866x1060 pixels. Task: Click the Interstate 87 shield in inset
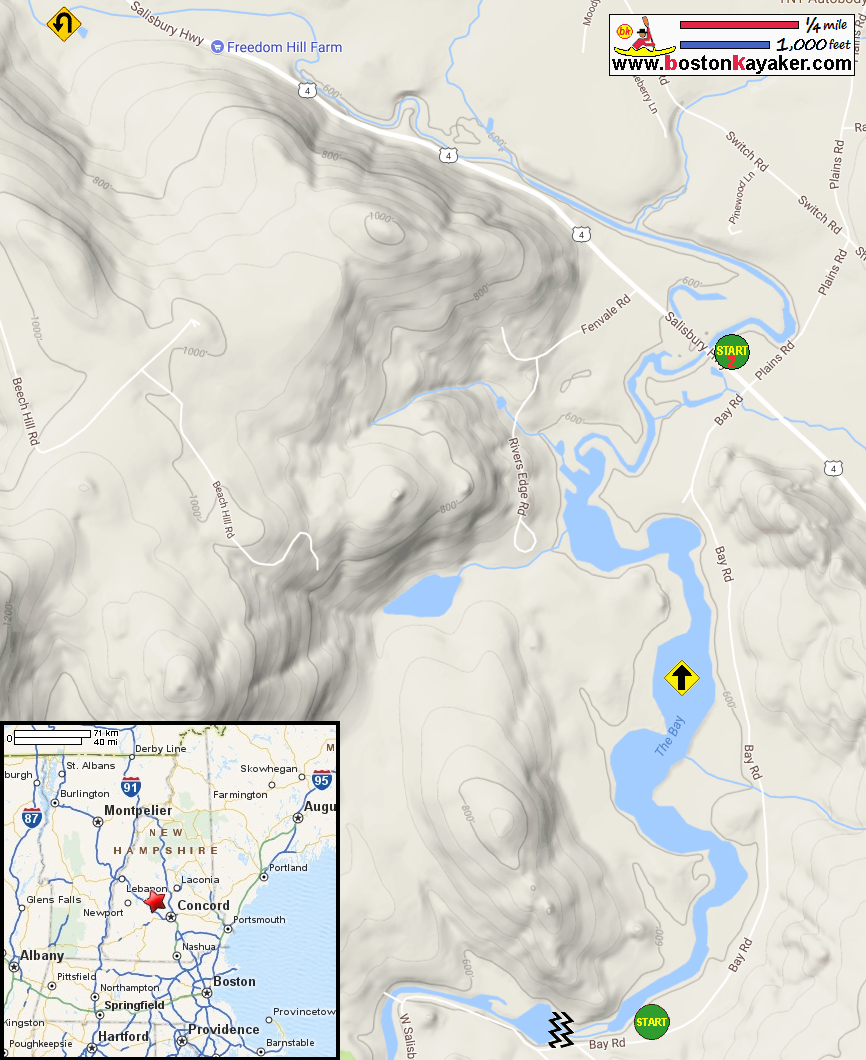pos(31,817)
